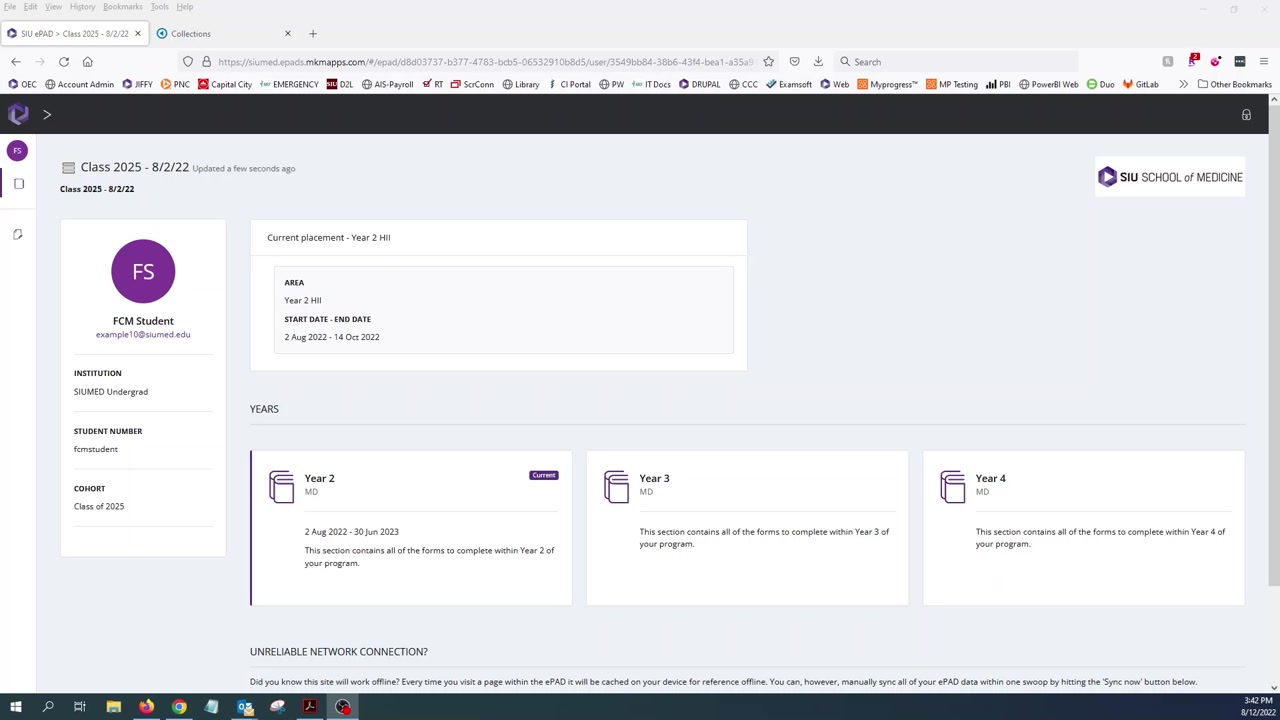Viewport: 1280px width, 720px height.
Task: Select the forms page icon in the sidebar
Action: click(18, 184)
